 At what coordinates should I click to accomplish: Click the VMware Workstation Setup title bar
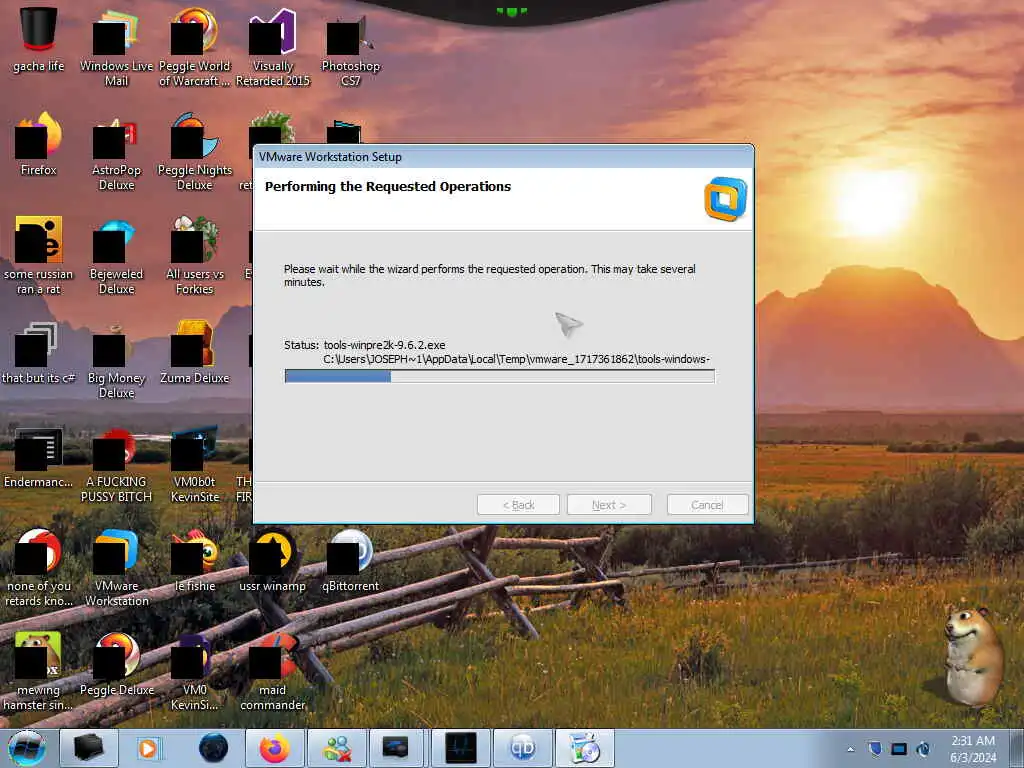[503, 157]
